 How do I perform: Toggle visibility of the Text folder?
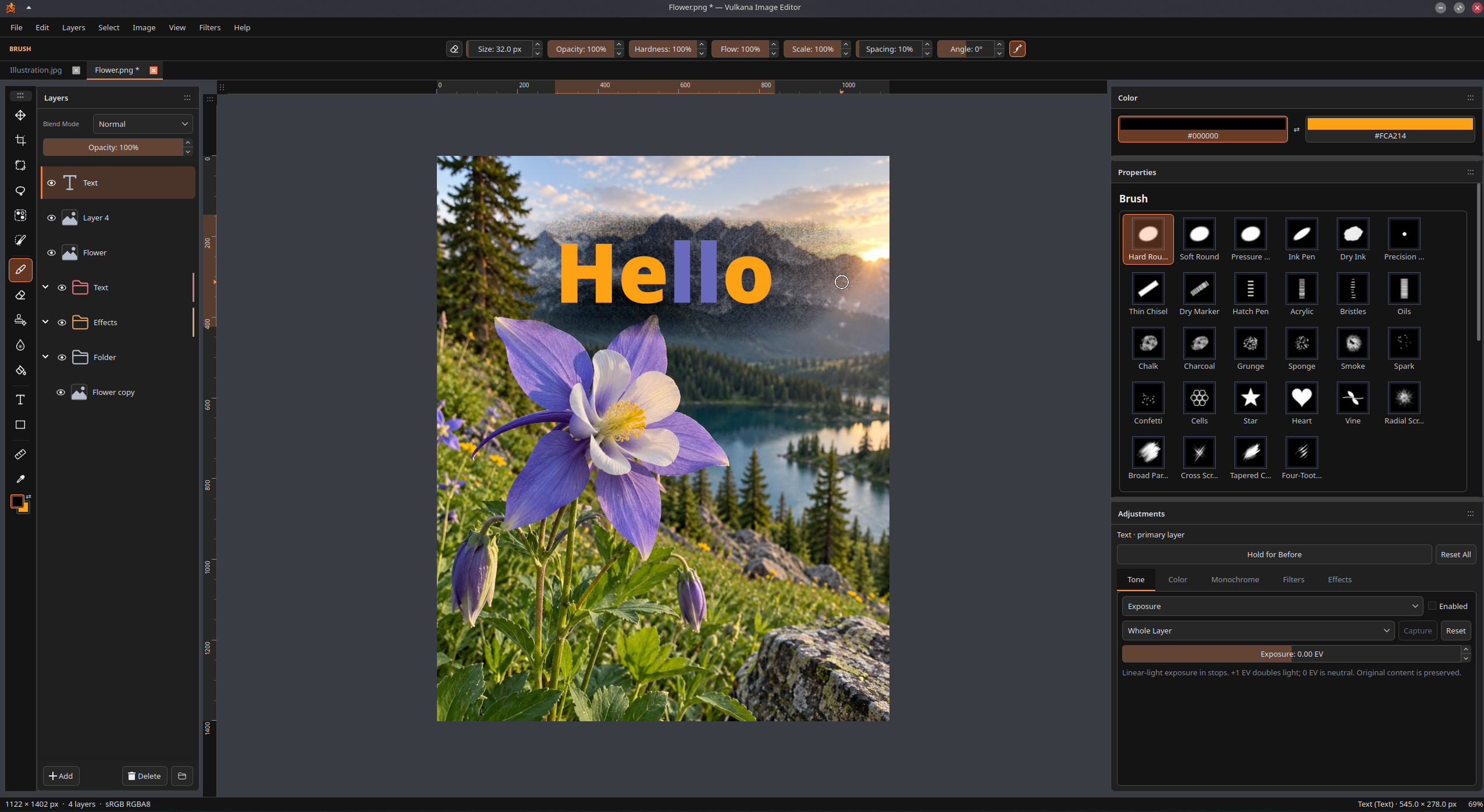62,287
